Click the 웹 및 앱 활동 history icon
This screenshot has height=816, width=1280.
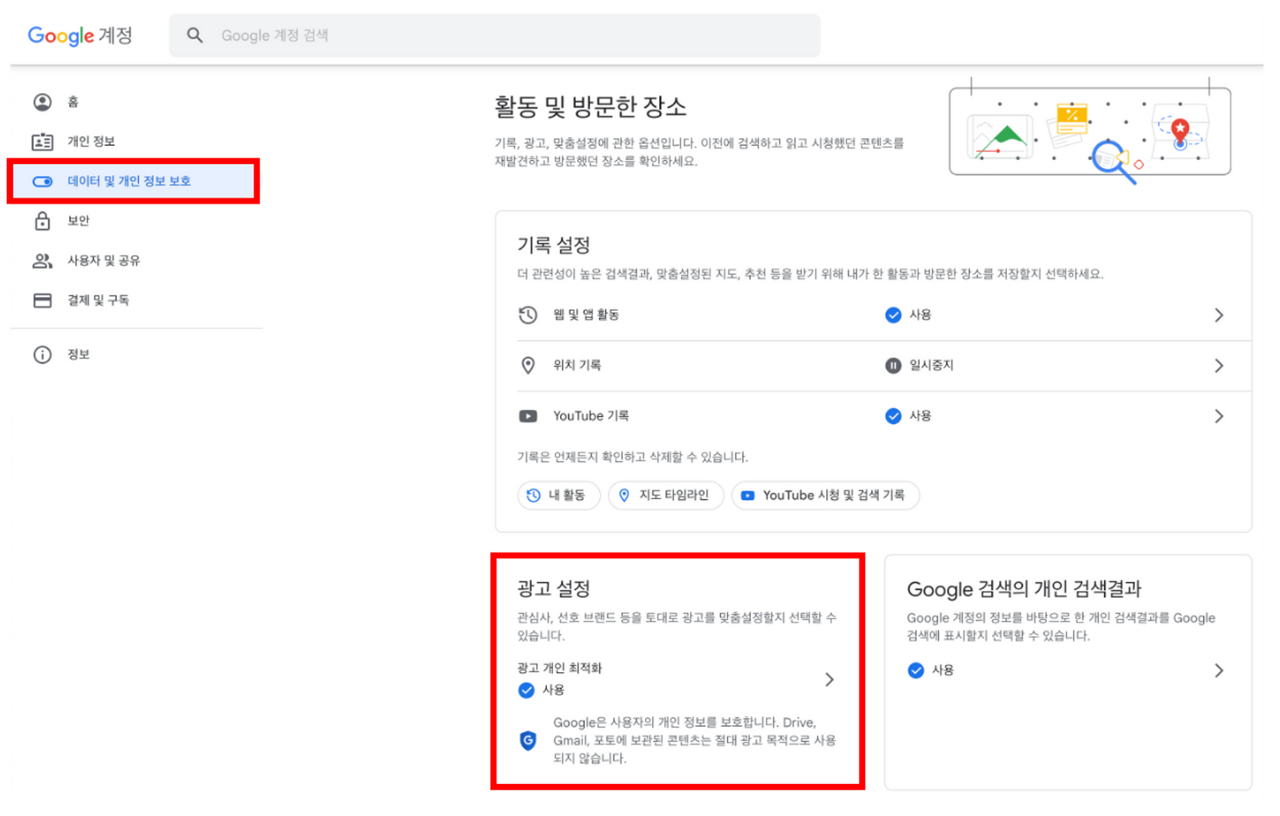pos(528,315)
